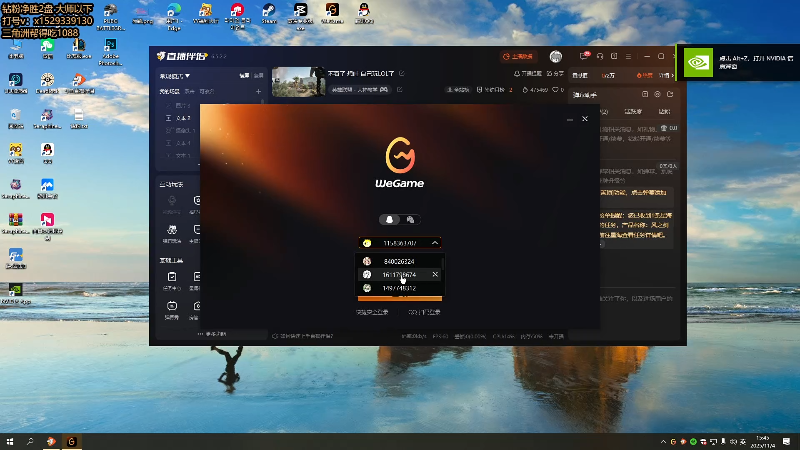The height and width of the screenshot is (450, 800).
Task: Click the first icon in the assistant panel header
Action: tap(645, 94)
